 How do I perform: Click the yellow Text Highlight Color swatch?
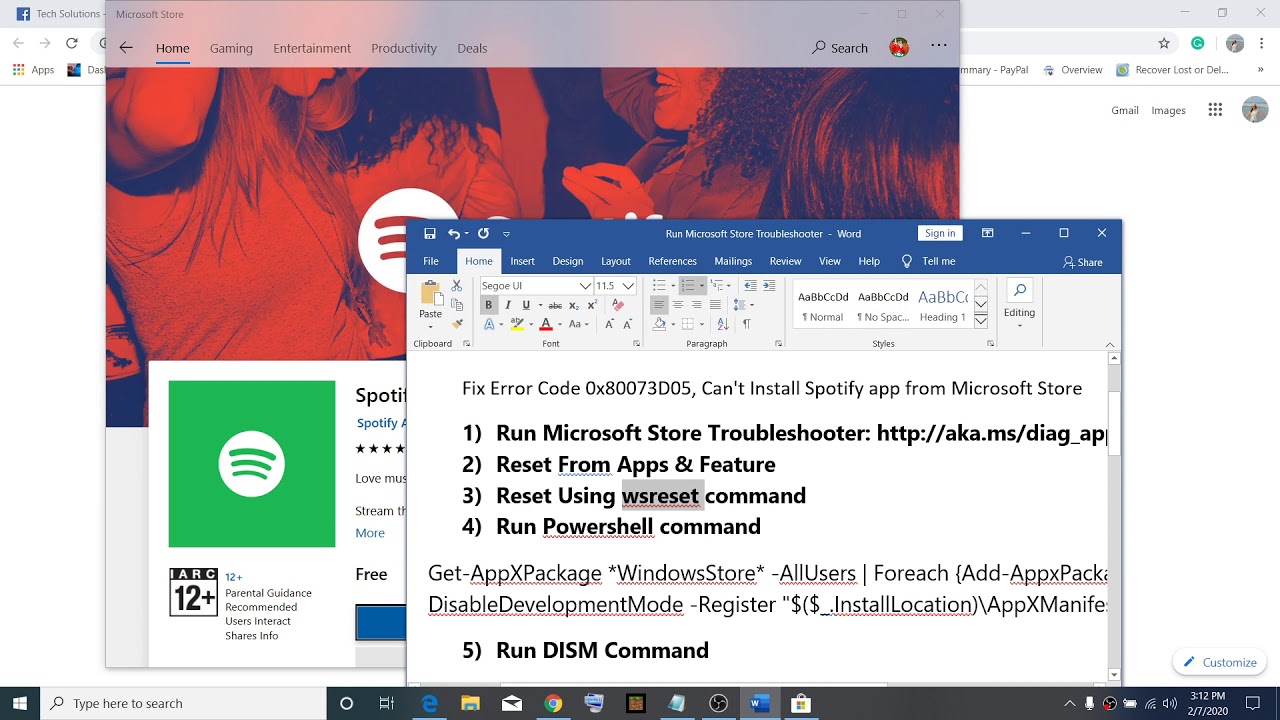517,324
